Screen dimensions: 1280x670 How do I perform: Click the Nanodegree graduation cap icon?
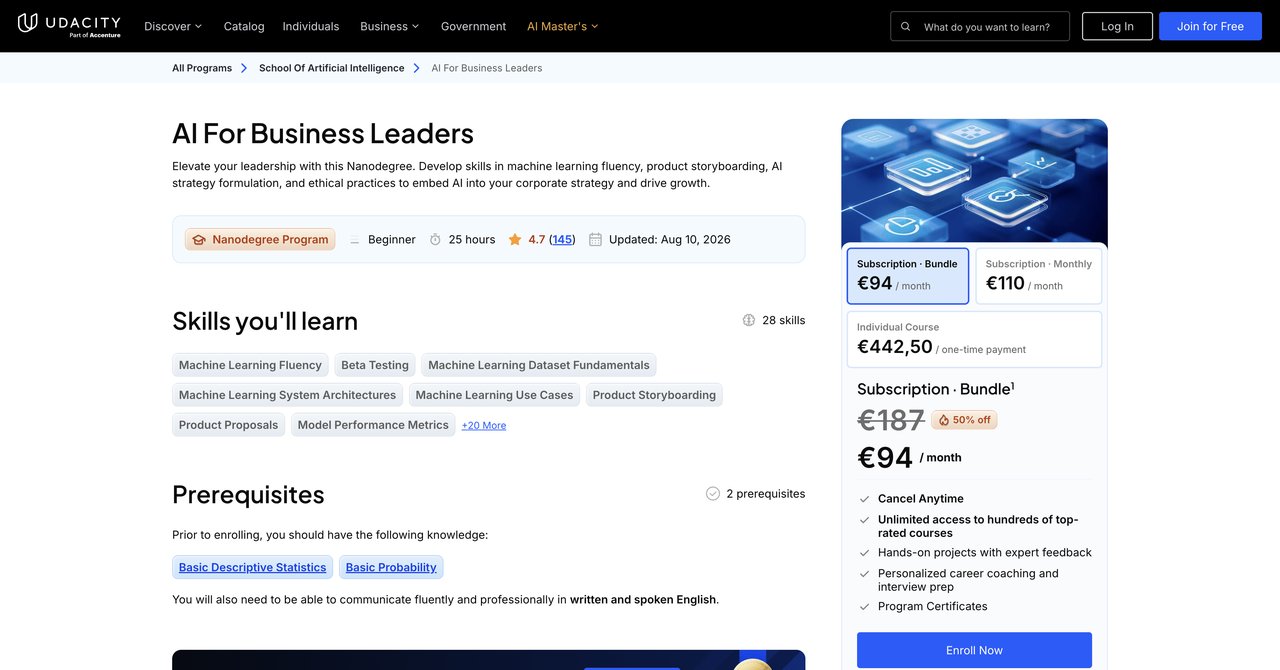click(x=199, y=240)
